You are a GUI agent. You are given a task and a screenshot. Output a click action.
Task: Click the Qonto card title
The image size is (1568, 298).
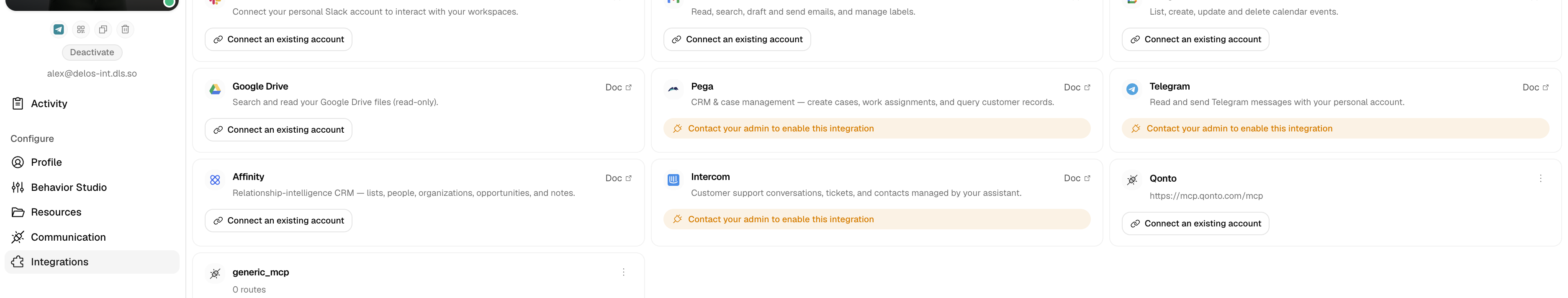tap(1163, 179)
